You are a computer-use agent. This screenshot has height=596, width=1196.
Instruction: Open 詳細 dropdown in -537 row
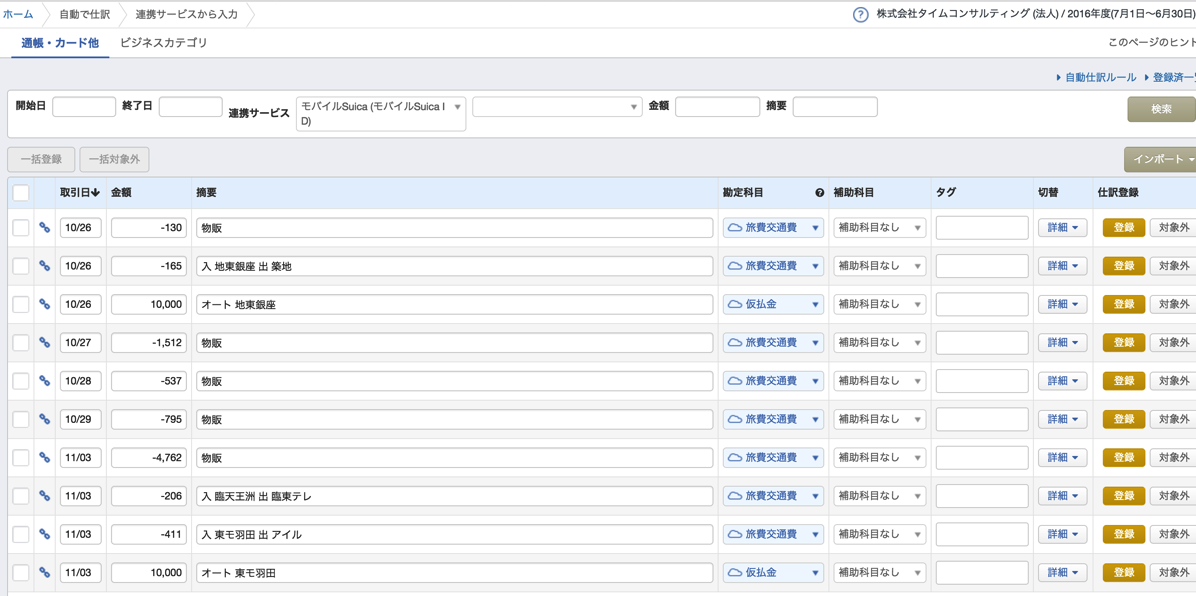click(x=1062, y=381)
